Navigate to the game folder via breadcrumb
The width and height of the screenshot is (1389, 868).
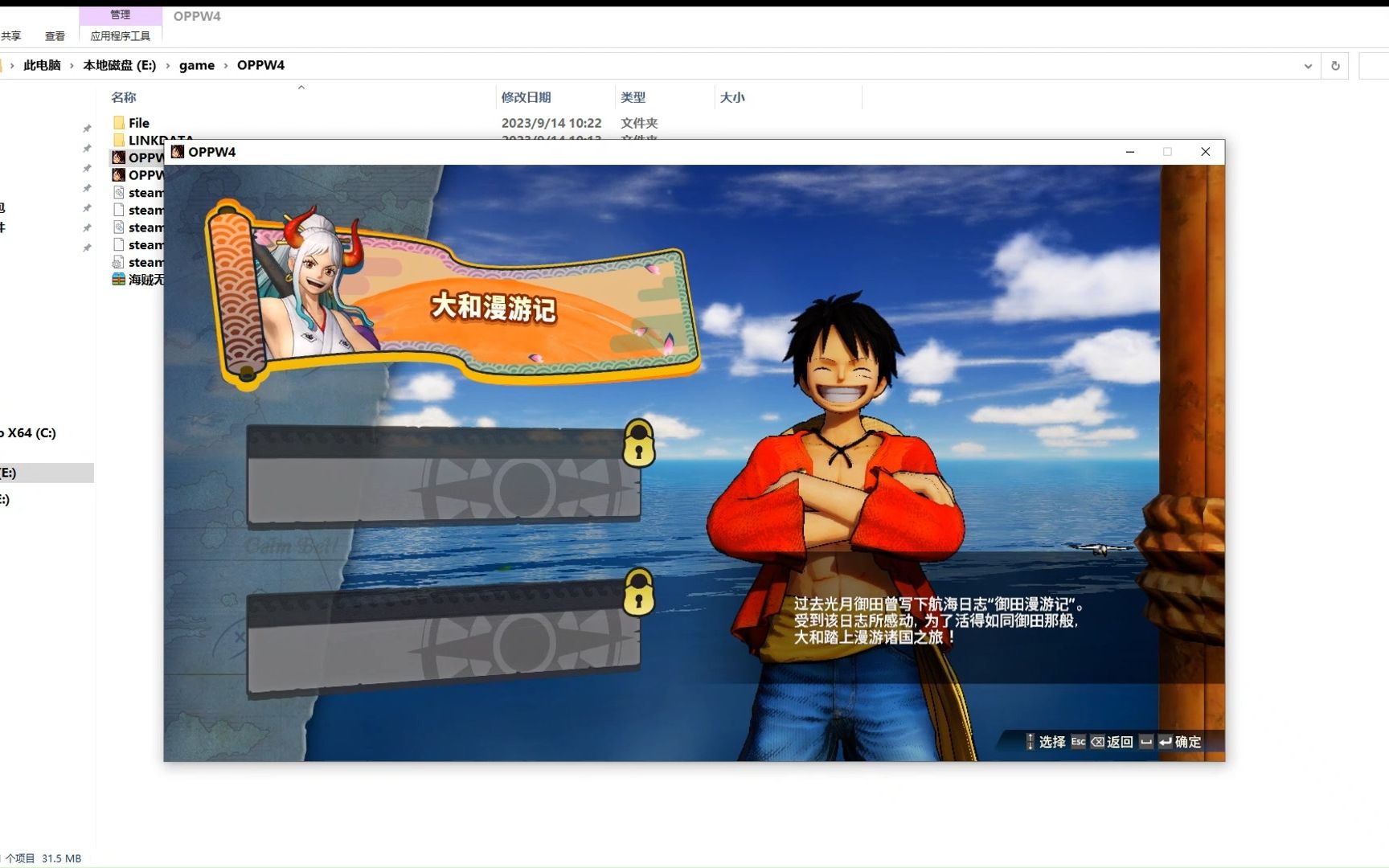tap(197, 65)
